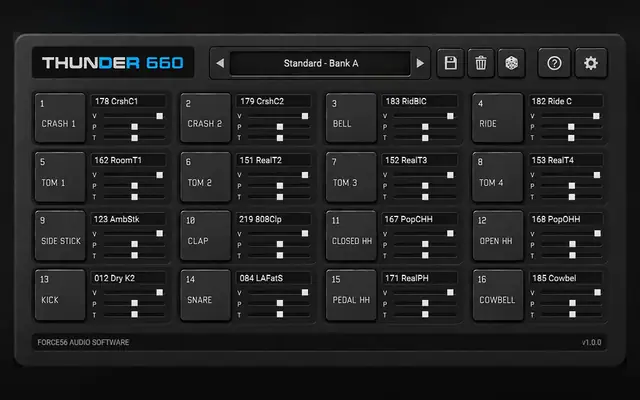Click the CRASH 1 tune (T) slider
This screenshot has width=640, height=400.
point(134,138)
